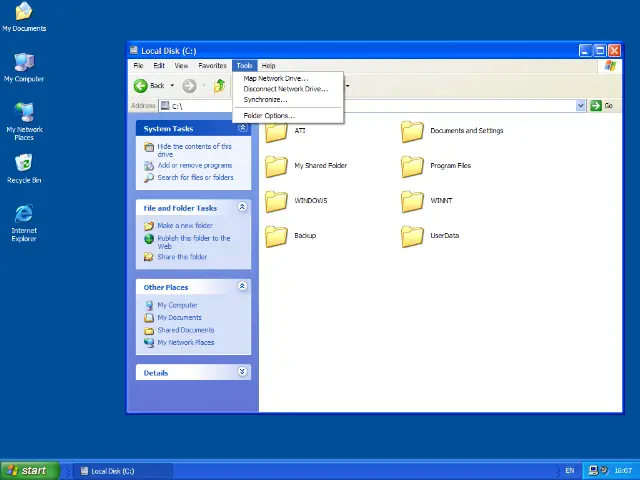The image size is (640, 480).
Task: Click Make a new folder link
Action: point(185,225)
